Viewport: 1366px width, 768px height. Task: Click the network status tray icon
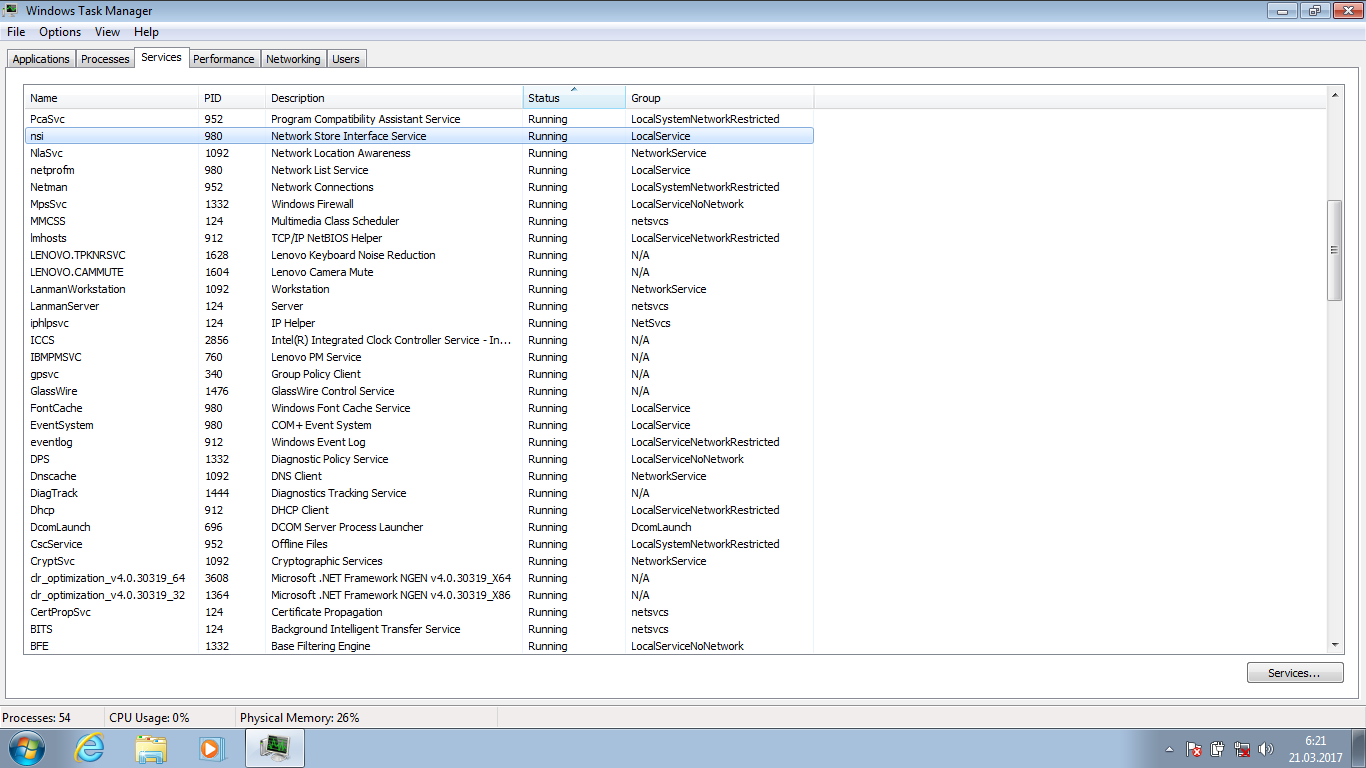tap(1242, 749)
